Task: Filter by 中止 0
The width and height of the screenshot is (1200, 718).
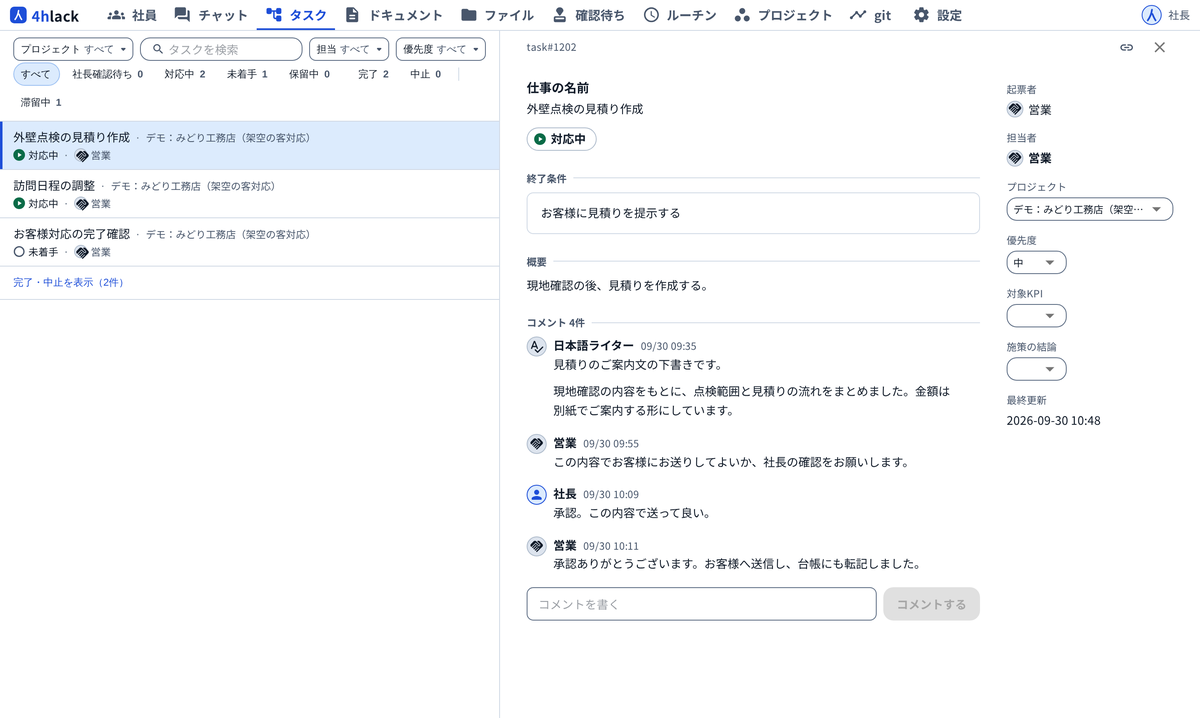Action: [425, 74]
